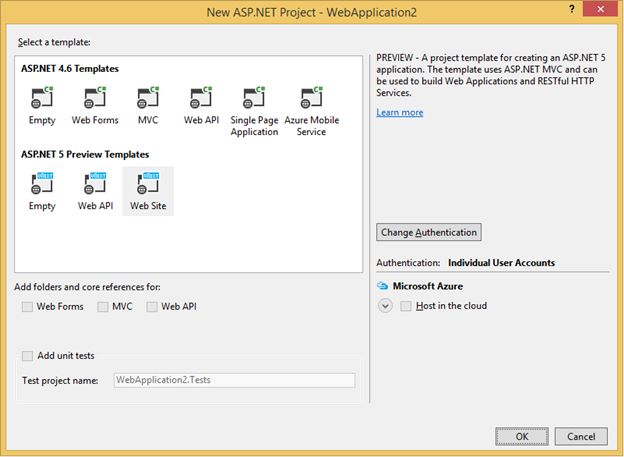The height and width of the screenshot is (457, 624).
Task: Click the Individual User Accounts authentication text
Action: point(501,263)
